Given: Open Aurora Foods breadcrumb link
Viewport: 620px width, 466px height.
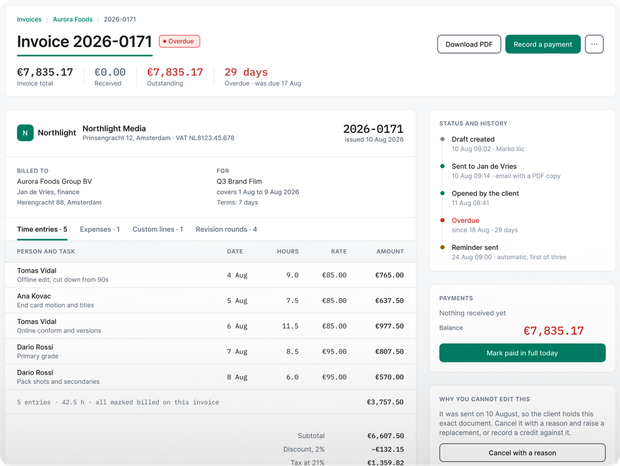Looking at the screenshot, I should point(73,19).
